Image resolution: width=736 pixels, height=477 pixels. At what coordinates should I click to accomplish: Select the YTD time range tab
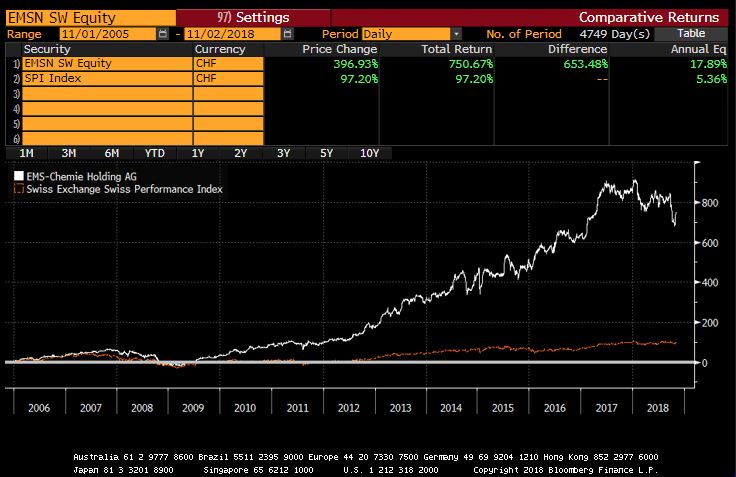tap(154, 153)
